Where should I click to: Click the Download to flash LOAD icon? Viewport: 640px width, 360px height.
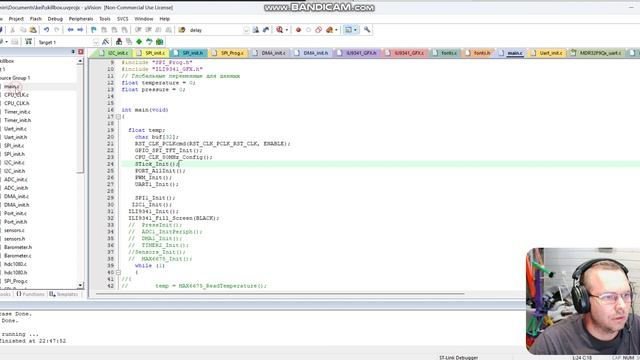tap(28, 42)
